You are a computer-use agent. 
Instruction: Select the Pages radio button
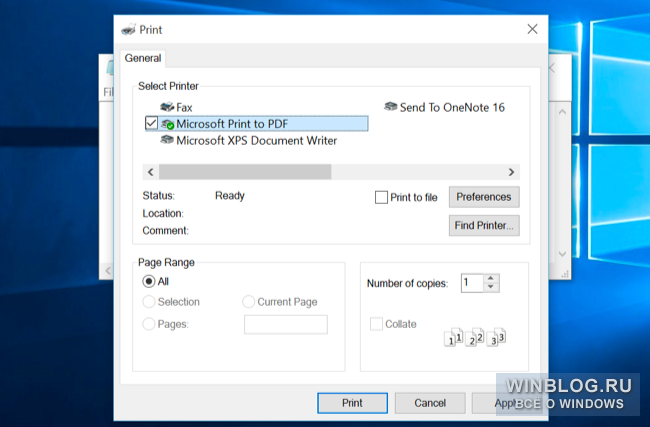pyautogui.click(x=148, y=324)
